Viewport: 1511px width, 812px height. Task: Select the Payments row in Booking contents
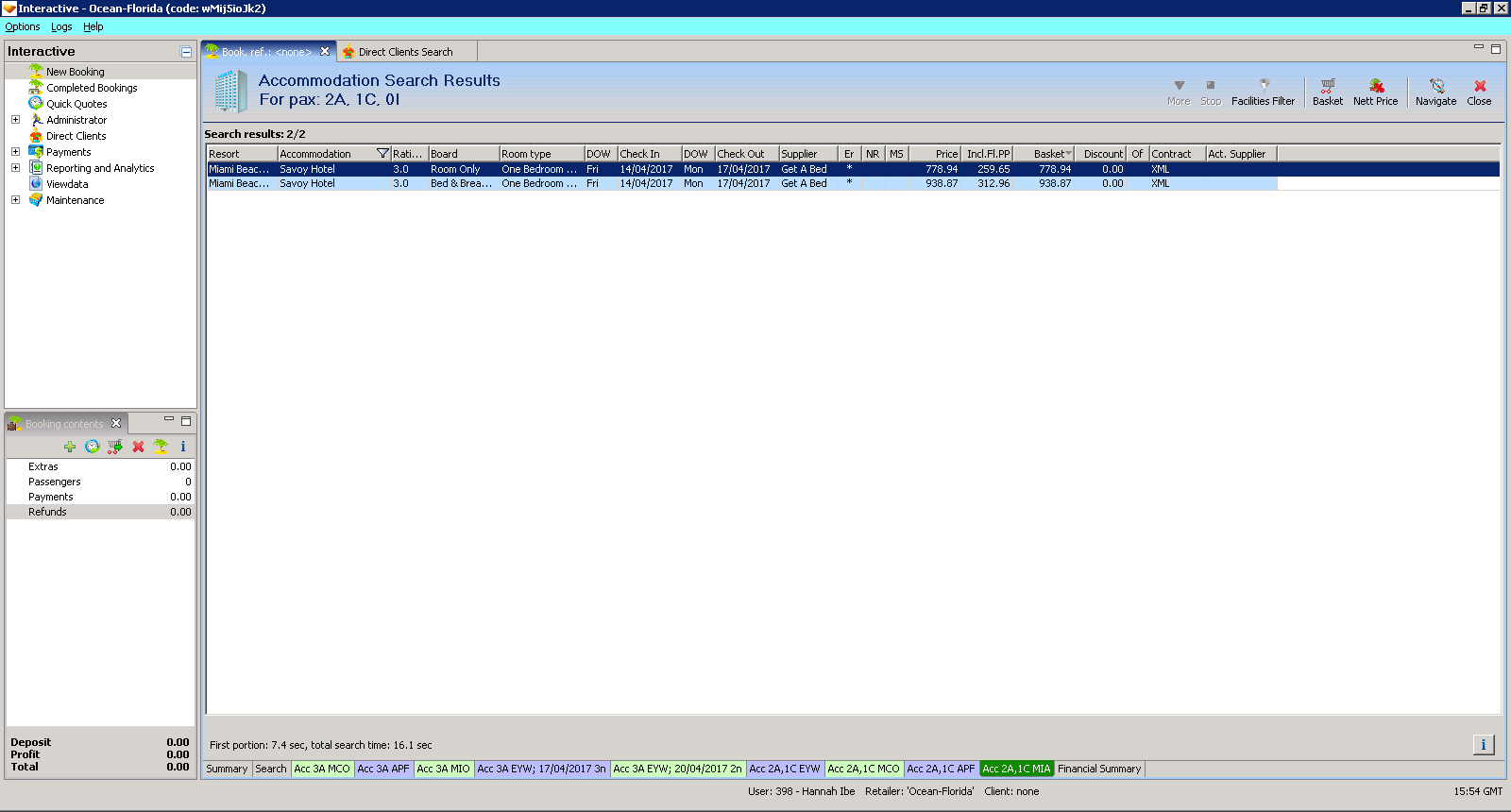(100, 497)
